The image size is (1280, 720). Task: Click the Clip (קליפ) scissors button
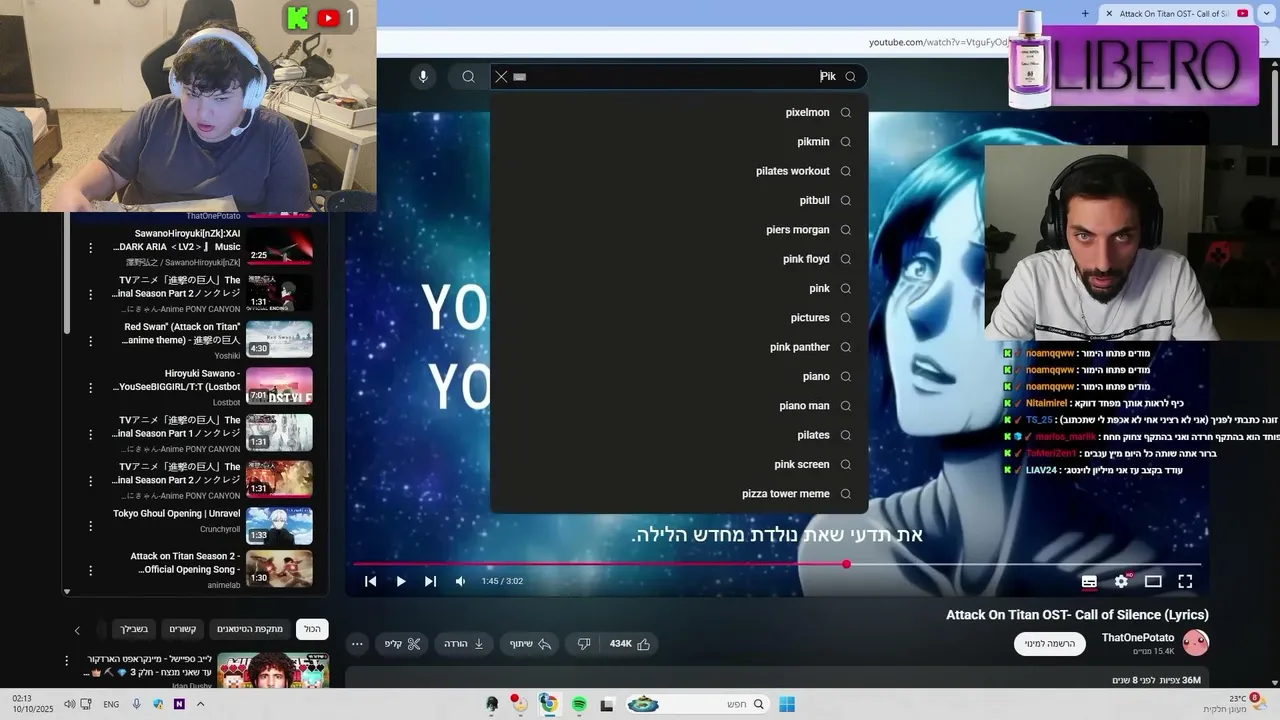tap(403, 644)
